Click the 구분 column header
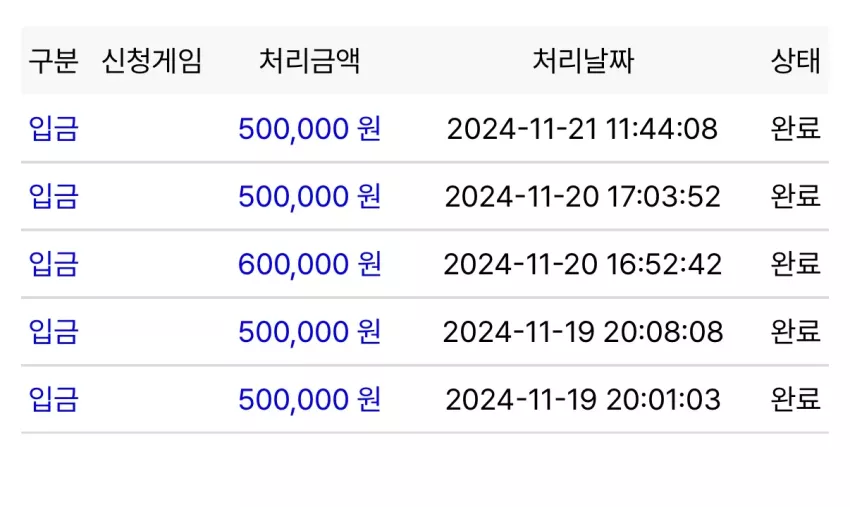 pos(54,61)
